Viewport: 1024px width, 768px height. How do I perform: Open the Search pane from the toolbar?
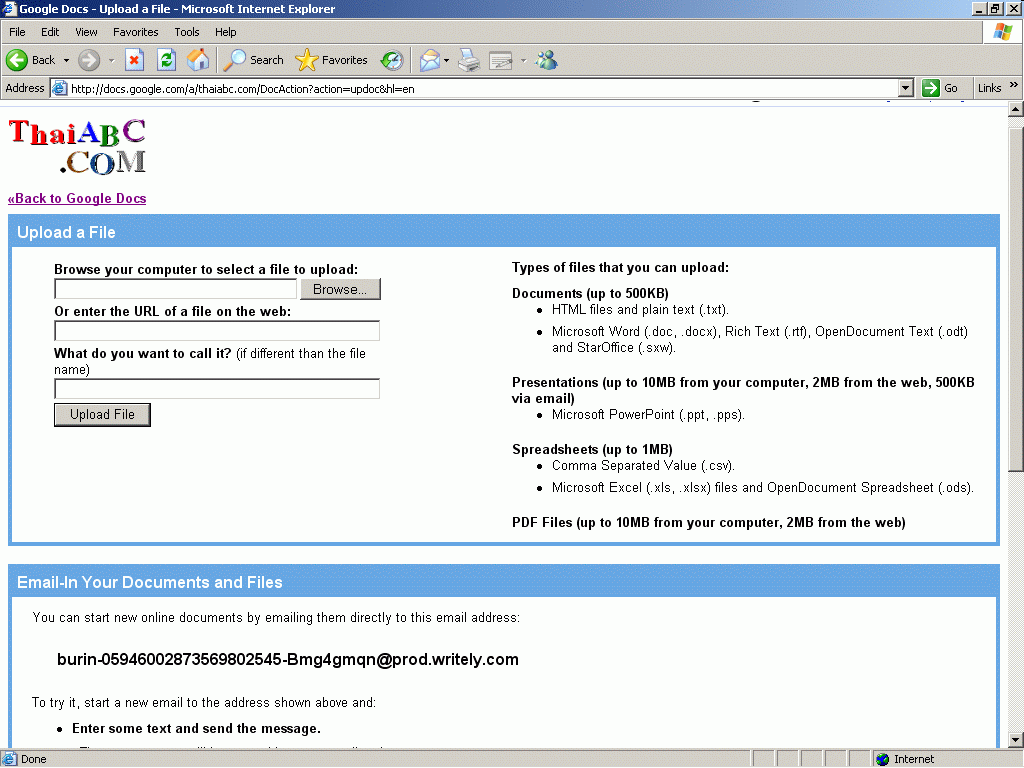pyautogui.click(x=254, y=60)
